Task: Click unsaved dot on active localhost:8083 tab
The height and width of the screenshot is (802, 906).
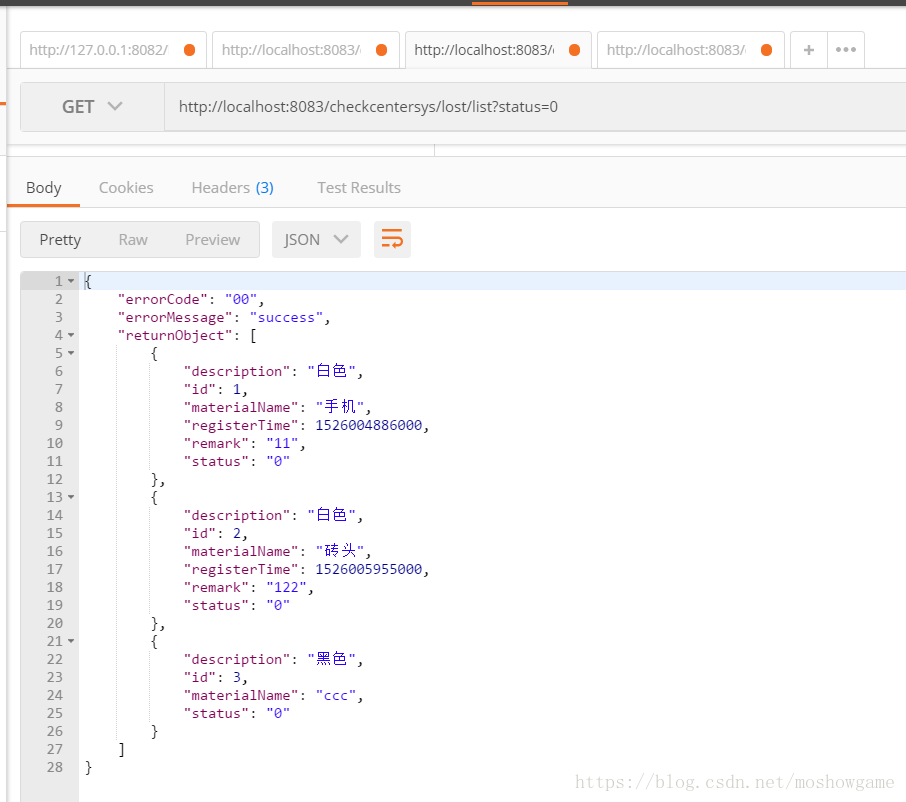Action: [x=574, y=50]
